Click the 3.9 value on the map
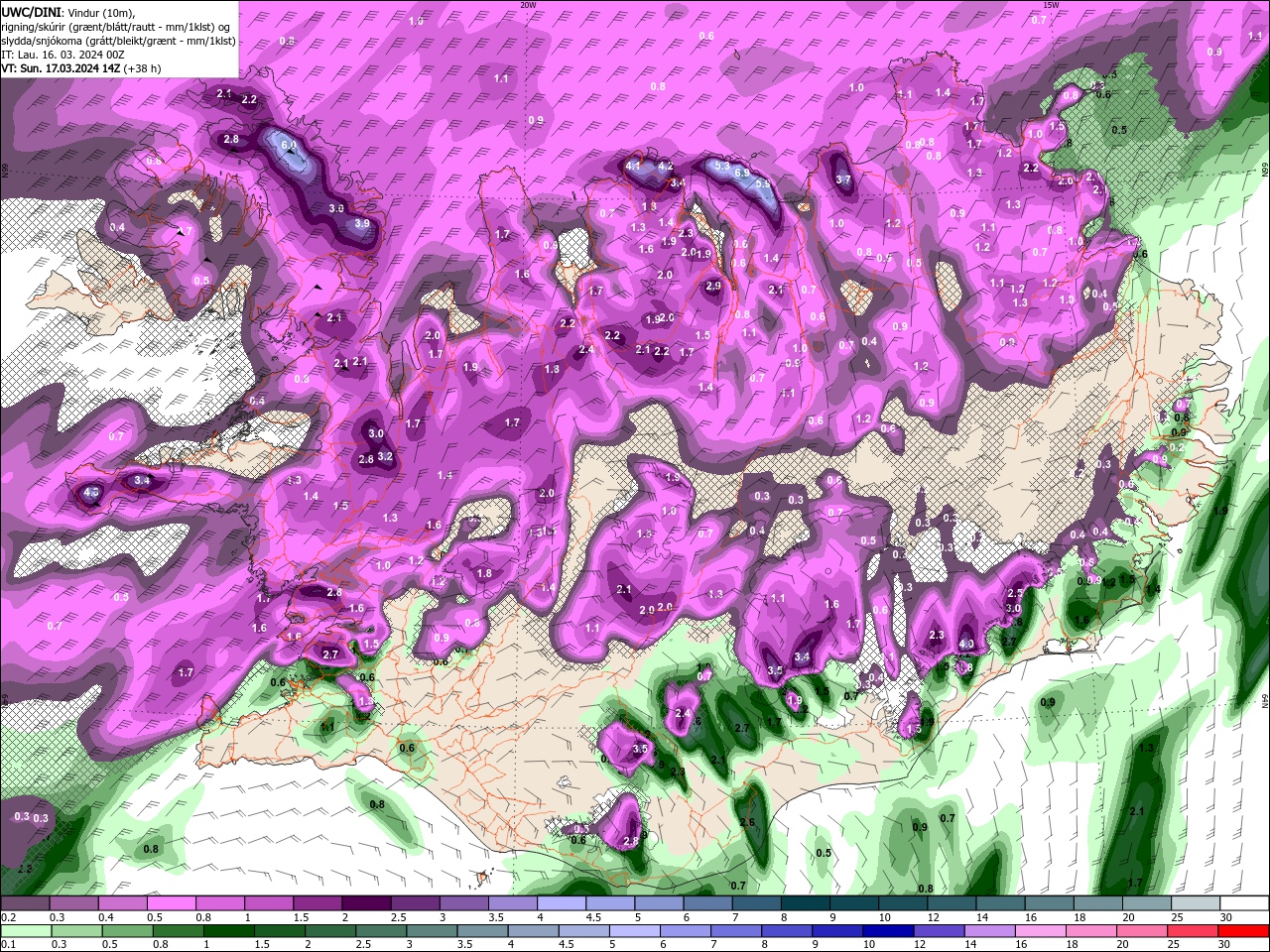Image resolution: width=1270 pixels, height=952 pixels. point(362,224)
